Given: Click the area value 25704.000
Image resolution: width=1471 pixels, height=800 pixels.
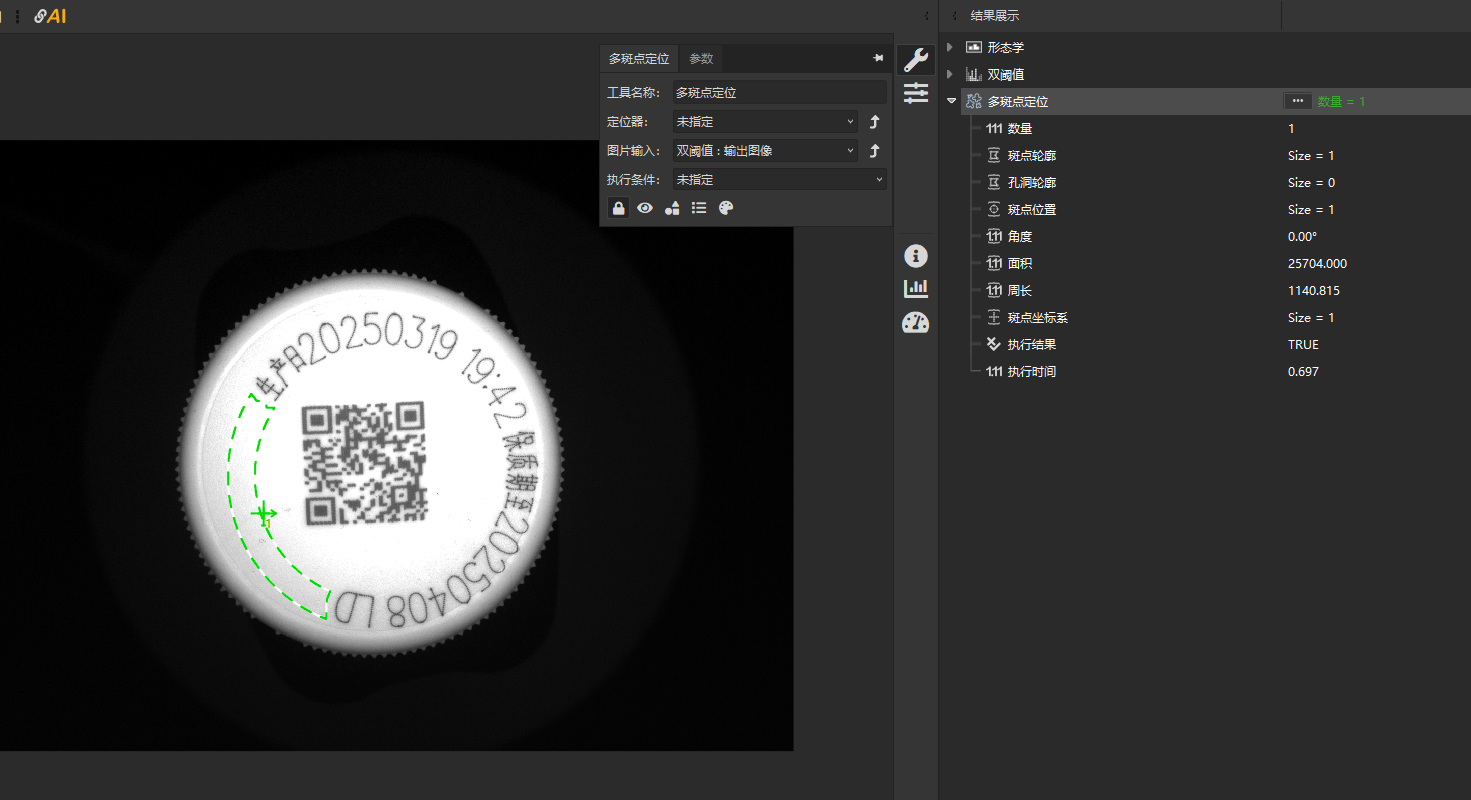Looking at the screenshot, I should coord(1317,263).
